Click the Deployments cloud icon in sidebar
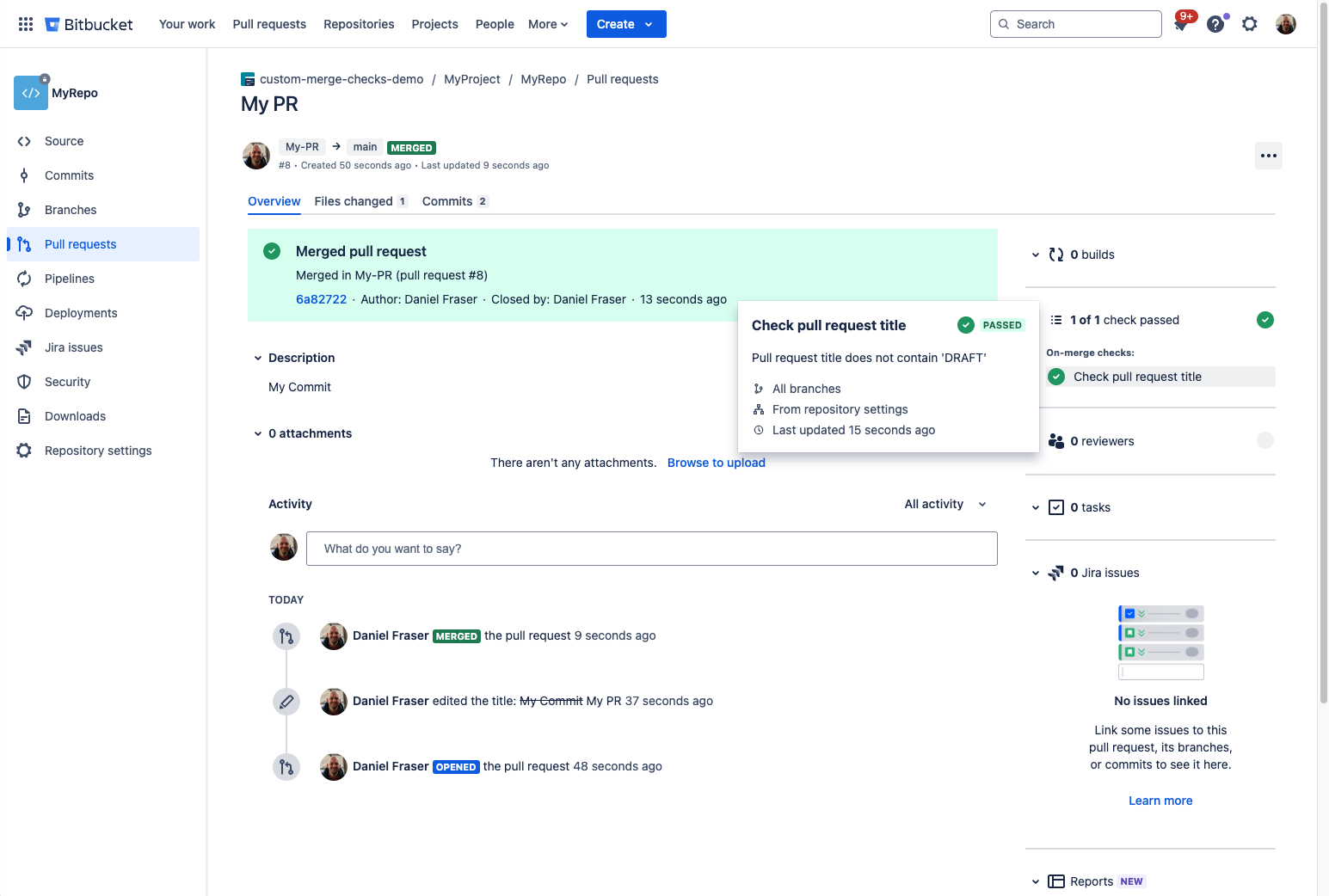Image resolution: width=1329 pixels, height=896 pixels. point(24,313)
